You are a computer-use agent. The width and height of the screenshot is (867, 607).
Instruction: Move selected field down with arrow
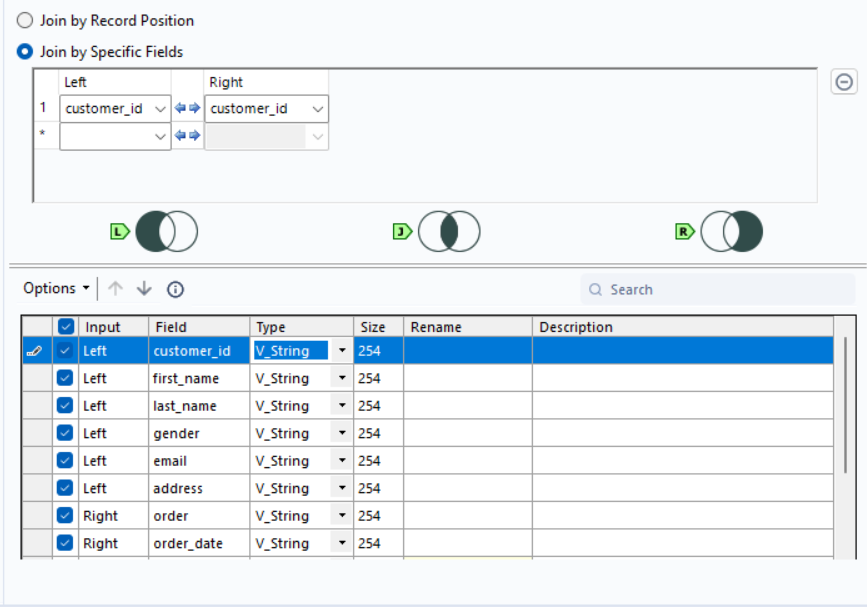click(x=144, y=289)
